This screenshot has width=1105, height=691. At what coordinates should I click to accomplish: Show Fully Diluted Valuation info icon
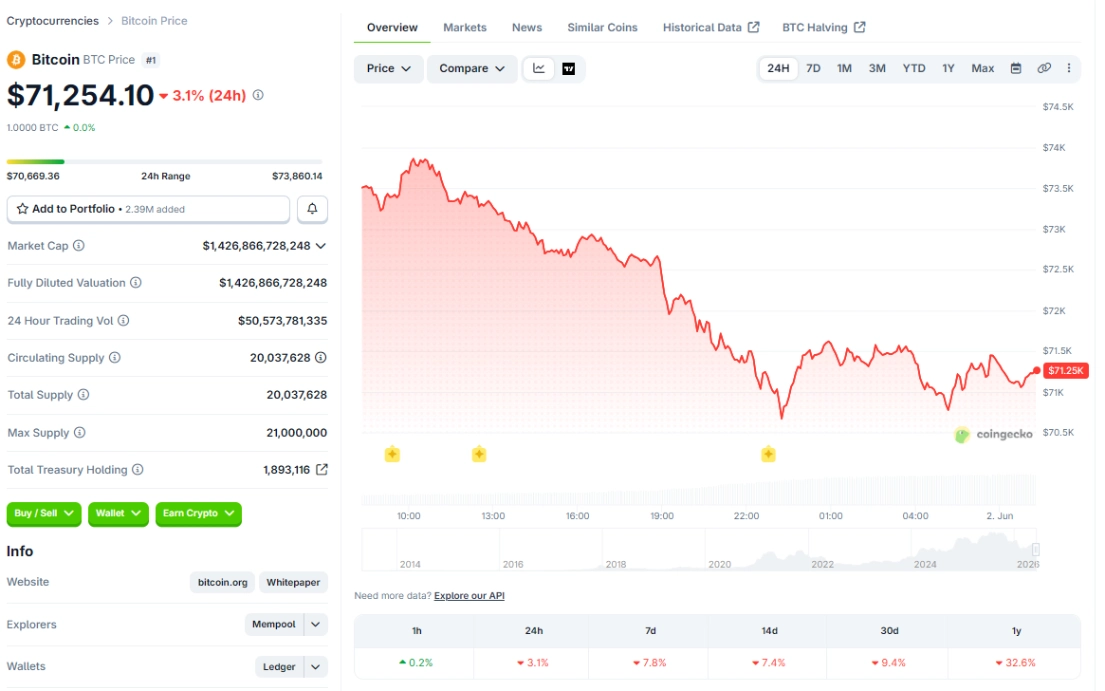[x=135, y=282]
